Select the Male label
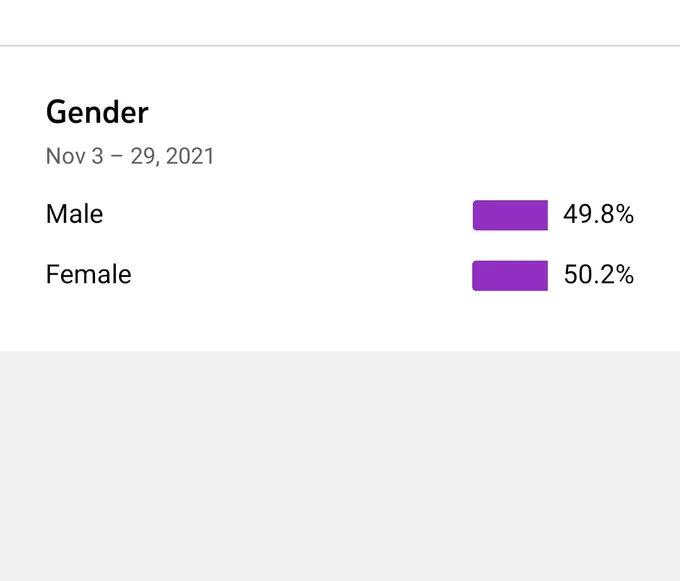The width and height of the screenshot is (680, 581). coord(75,214)
